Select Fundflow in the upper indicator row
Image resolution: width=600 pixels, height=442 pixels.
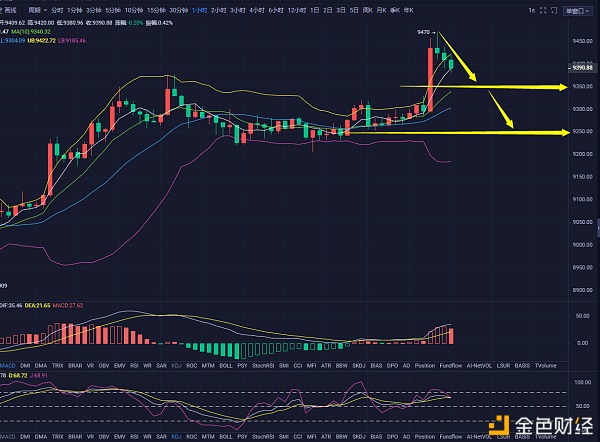(x=451, y=365)
